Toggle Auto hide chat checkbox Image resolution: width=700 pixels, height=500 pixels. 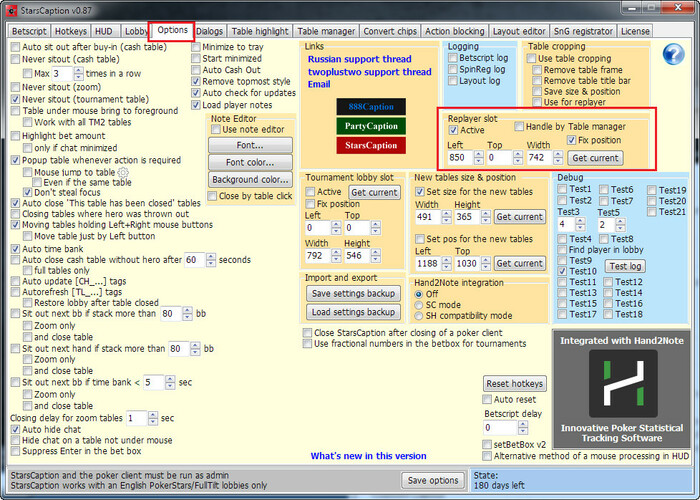click(16, 429)
